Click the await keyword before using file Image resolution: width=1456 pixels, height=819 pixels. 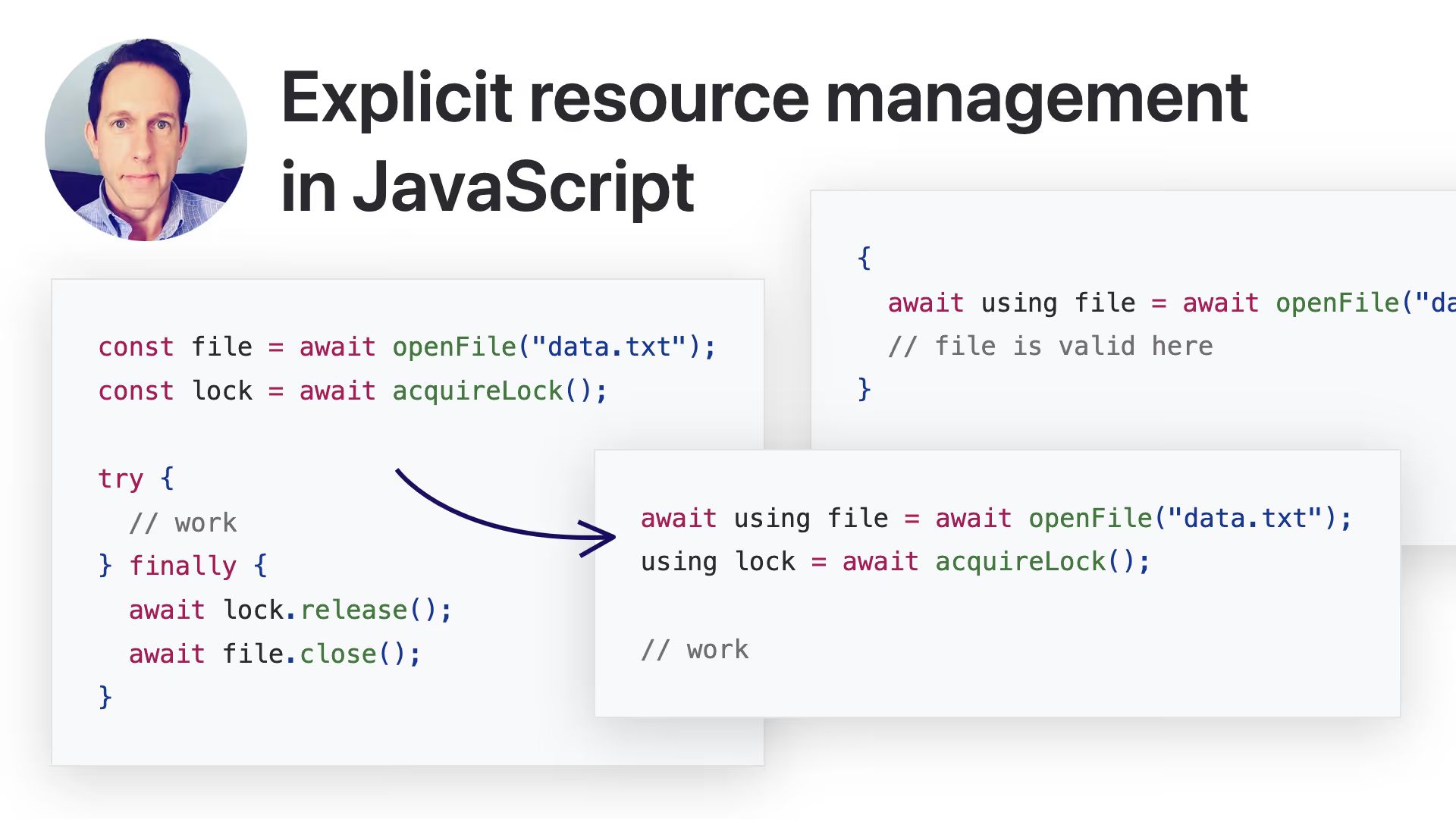pyautogui.click(x=679, y=518)
